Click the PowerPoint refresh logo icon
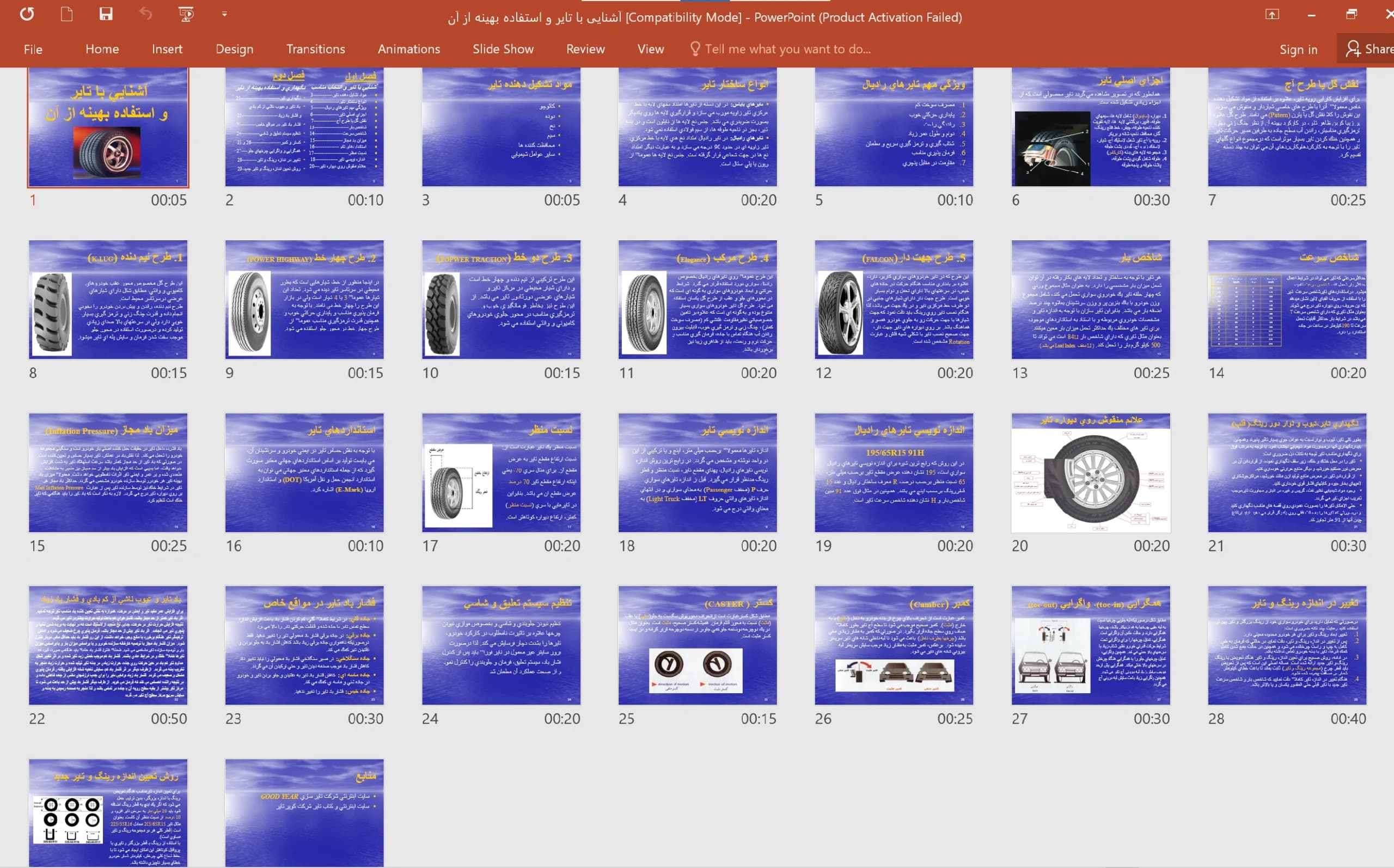 [27, 14]
